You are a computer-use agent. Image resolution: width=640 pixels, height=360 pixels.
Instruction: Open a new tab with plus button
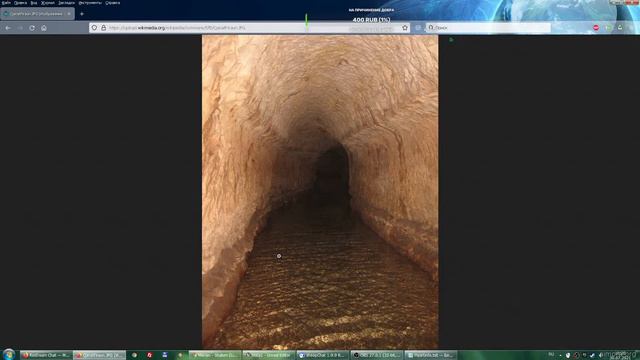click(82, 14)
